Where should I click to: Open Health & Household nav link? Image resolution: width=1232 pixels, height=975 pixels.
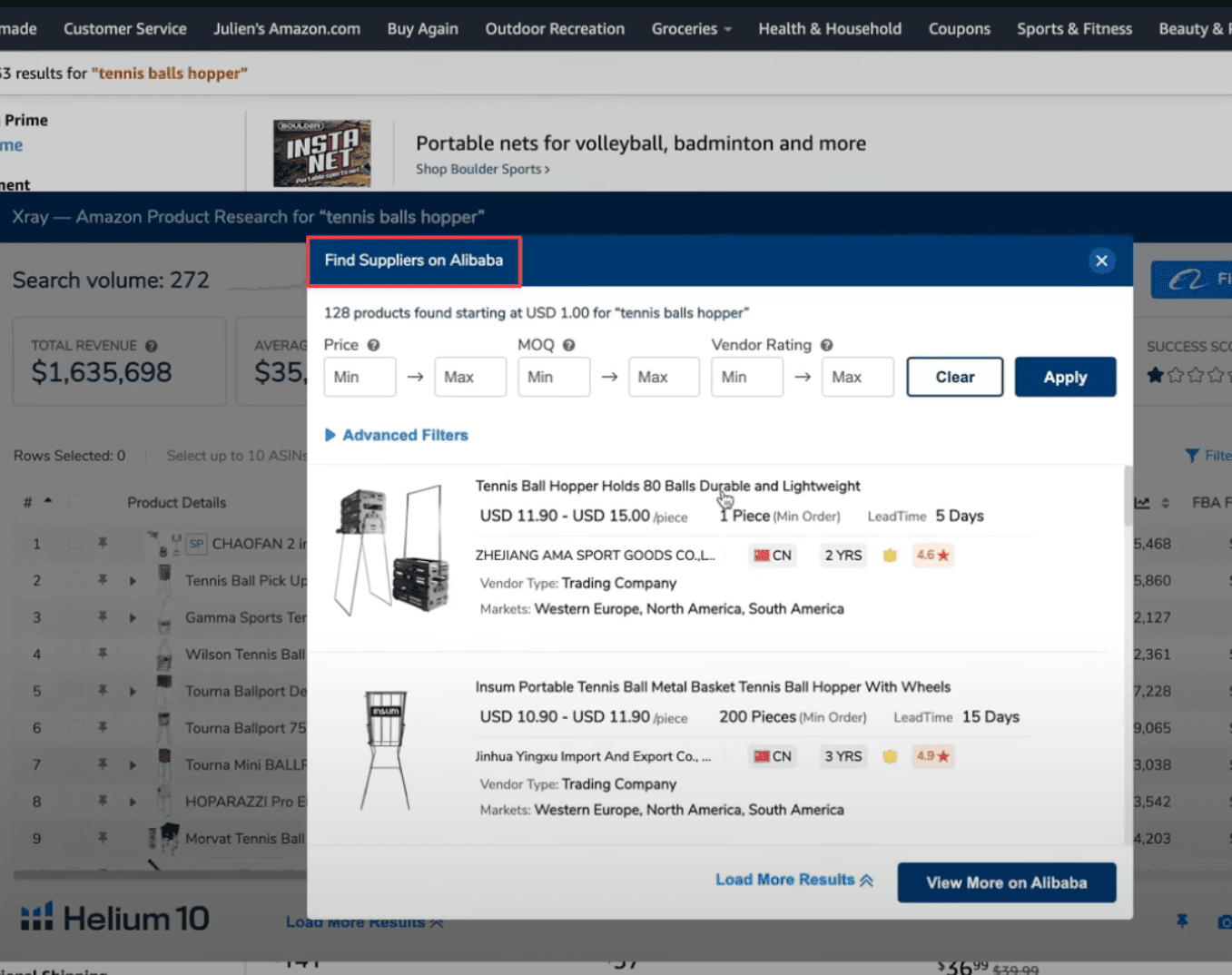coord(830,29)
